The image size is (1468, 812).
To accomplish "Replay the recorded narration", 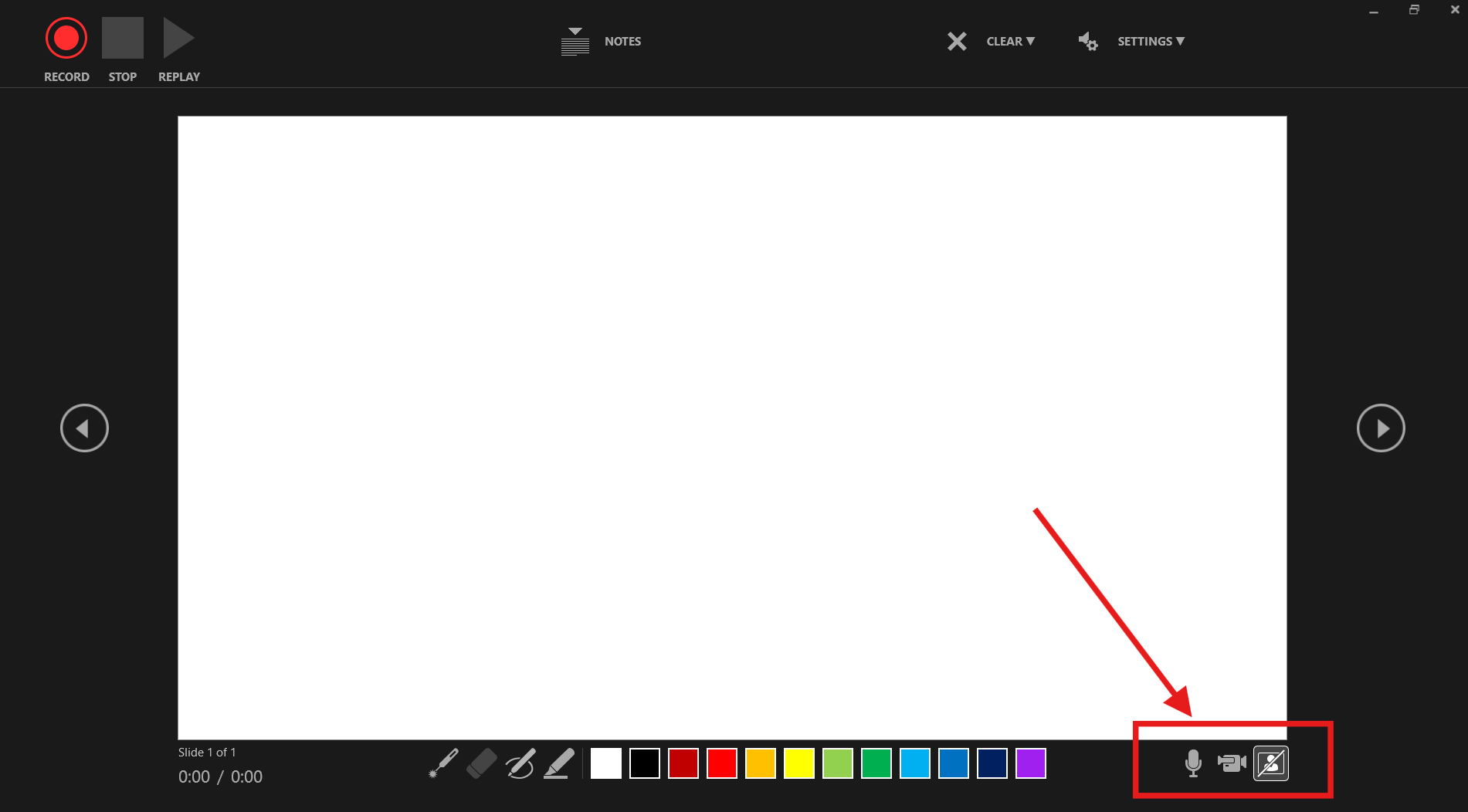I will (178, 36).
